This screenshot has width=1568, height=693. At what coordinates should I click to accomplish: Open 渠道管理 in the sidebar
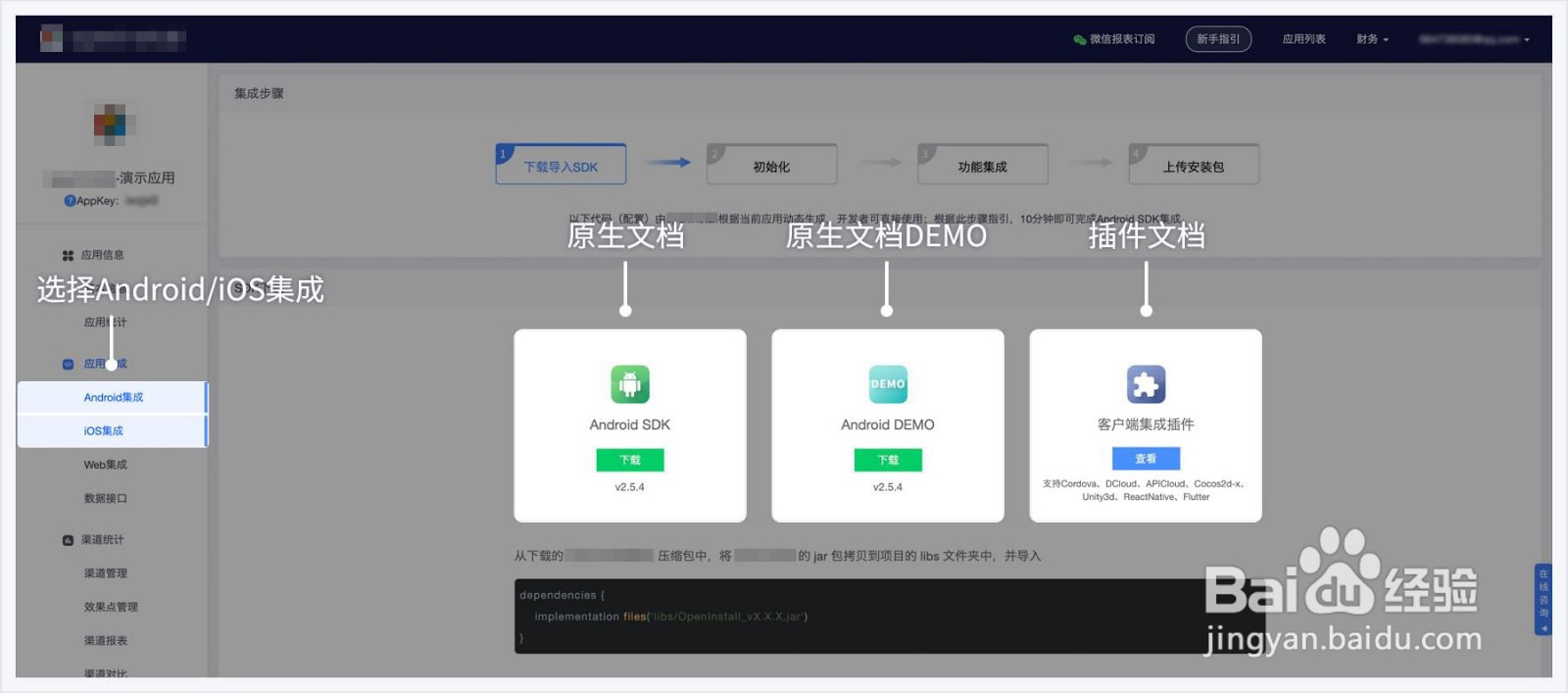click(106, 573)
